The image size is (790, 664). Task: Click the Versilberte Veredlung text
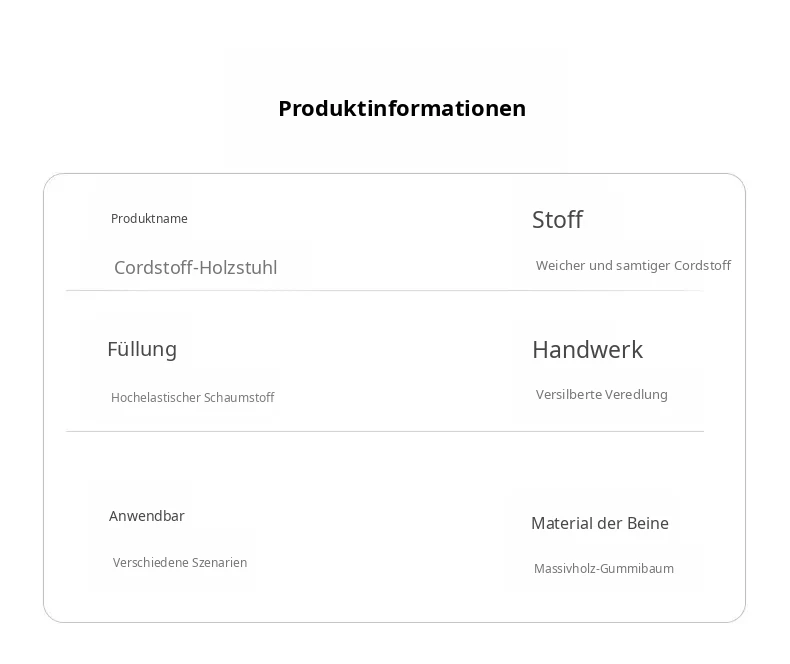602,394
